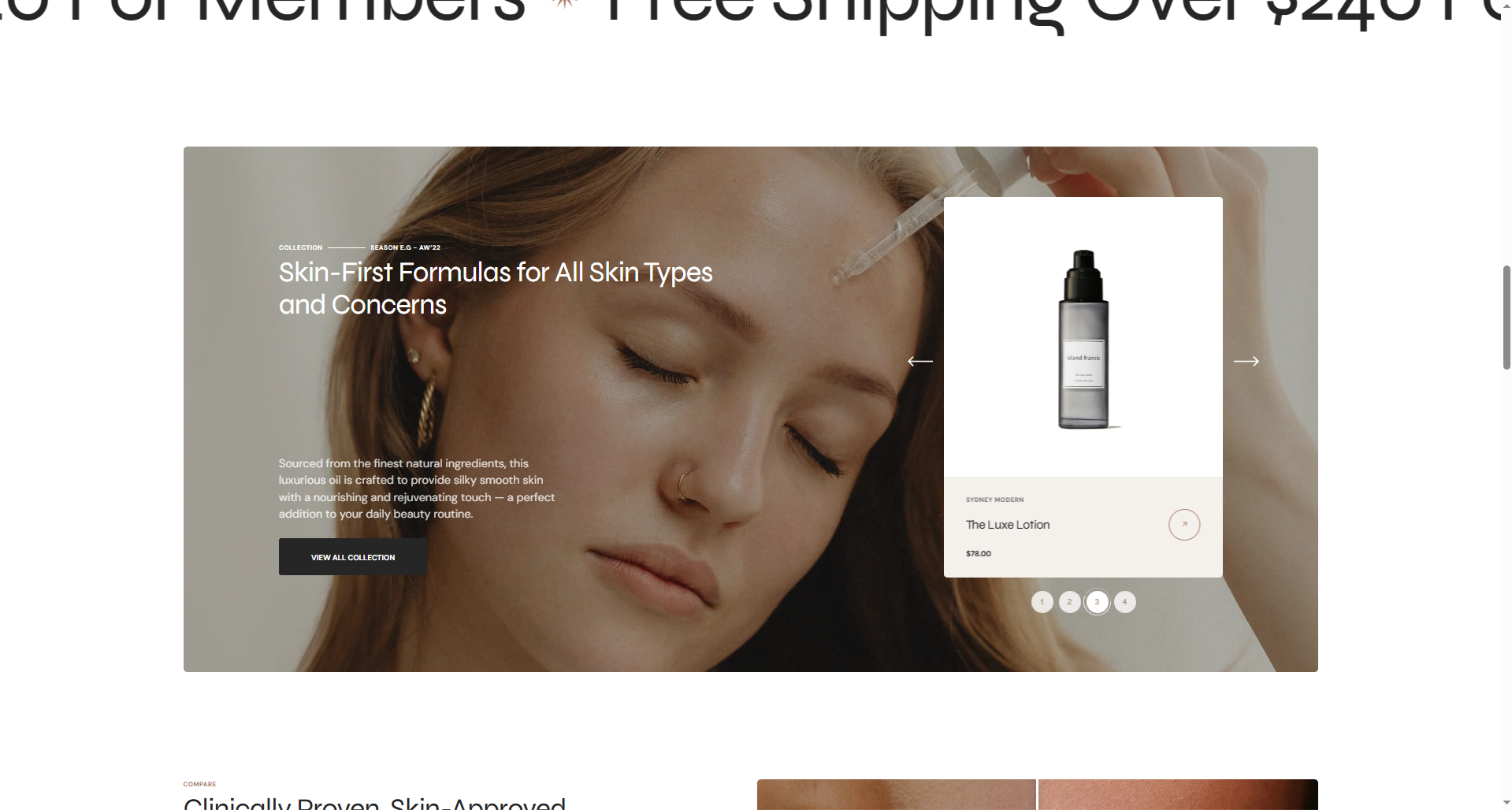Click the Collection label above headline
Viewport: 1512px width, 810px height.
tap(300, 247)
